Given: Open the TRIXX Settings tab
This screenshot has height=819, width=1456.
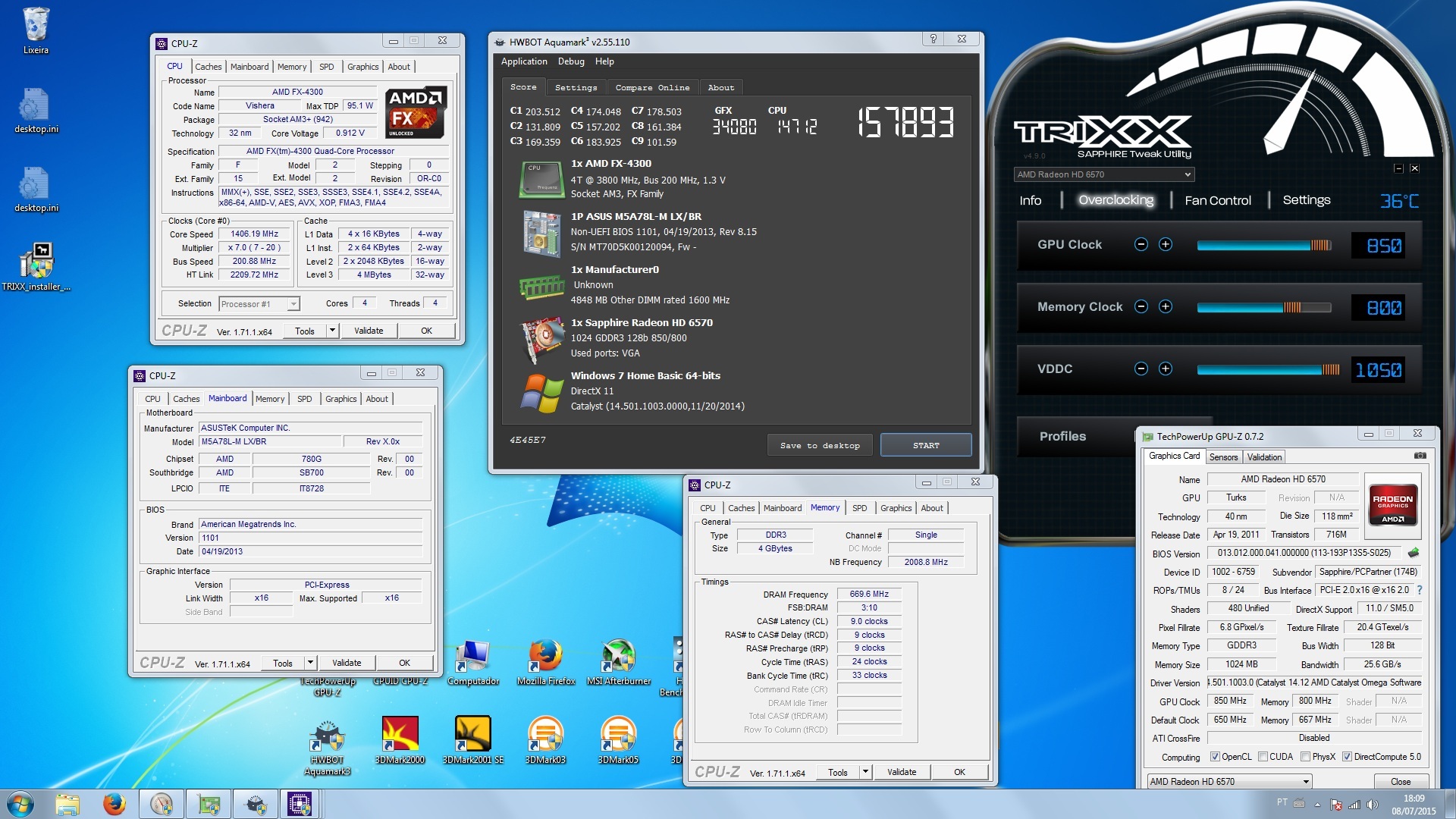Looking at the screenshot, I should point(1306,200).
